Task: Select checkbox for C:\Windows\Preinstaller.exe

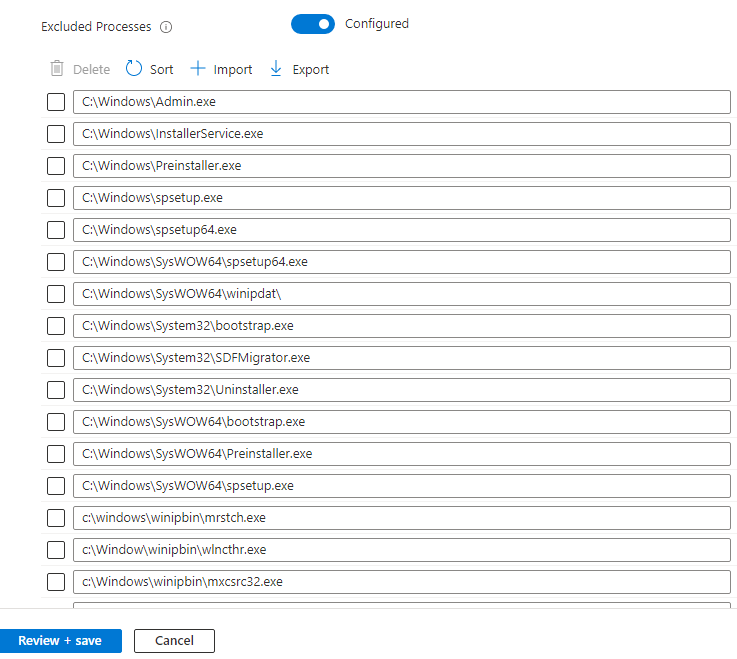Action: (56, 166)
